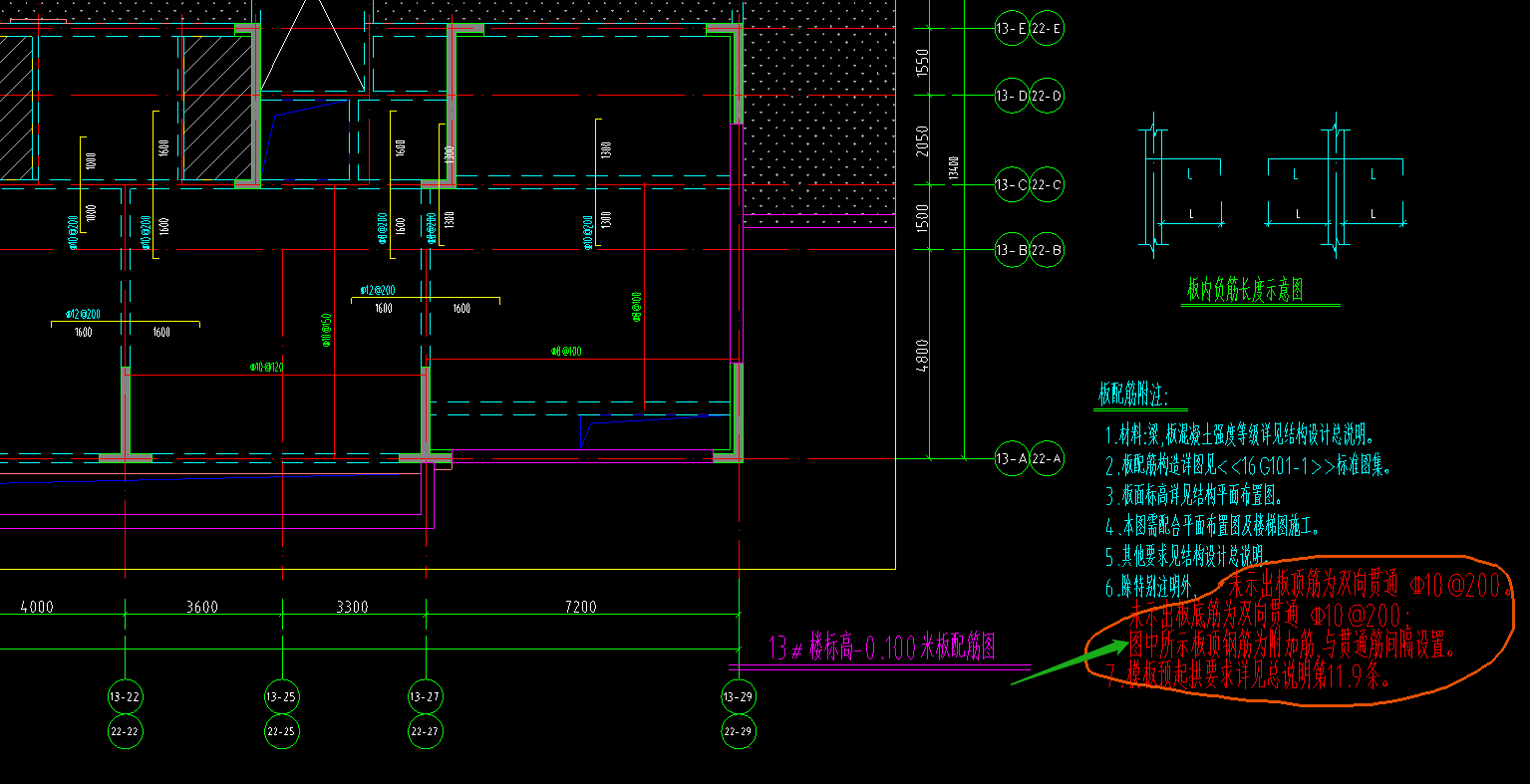Pick note 4 本图需配合平面布置图及楼梯图施工
The height and width of the screenshot is (784, 1530).
[x=1212, y=525]
